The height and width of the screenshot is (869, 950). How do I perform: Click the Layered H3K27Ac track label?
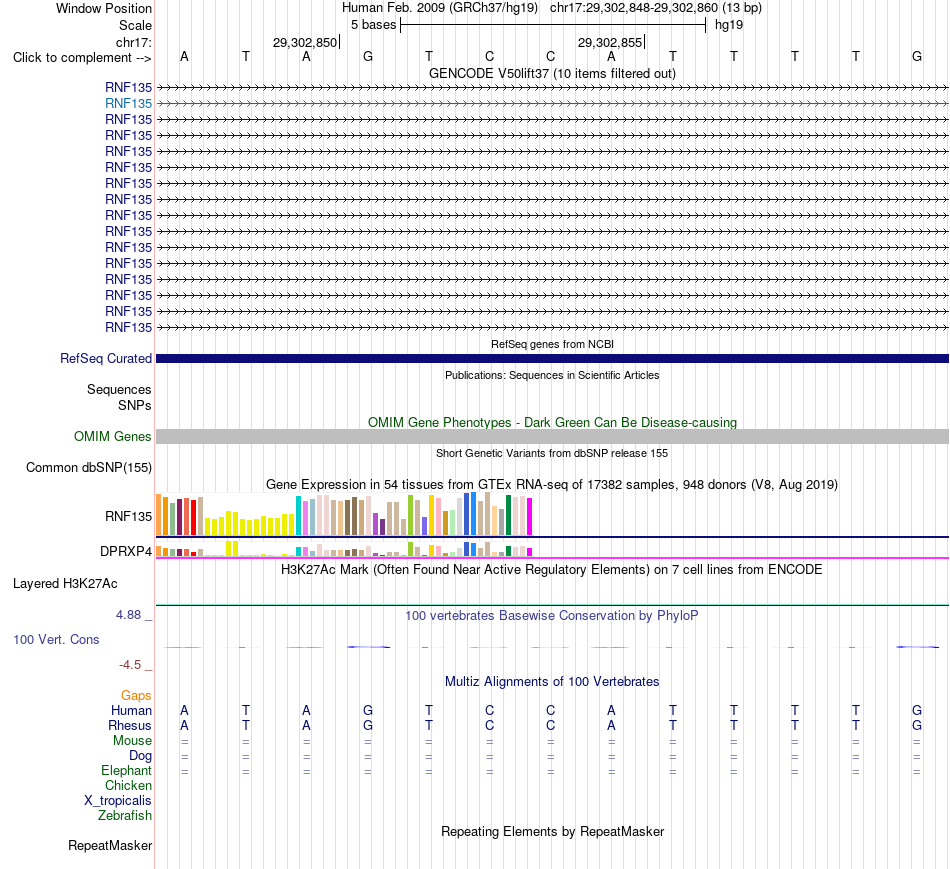[x=65, y=584]
